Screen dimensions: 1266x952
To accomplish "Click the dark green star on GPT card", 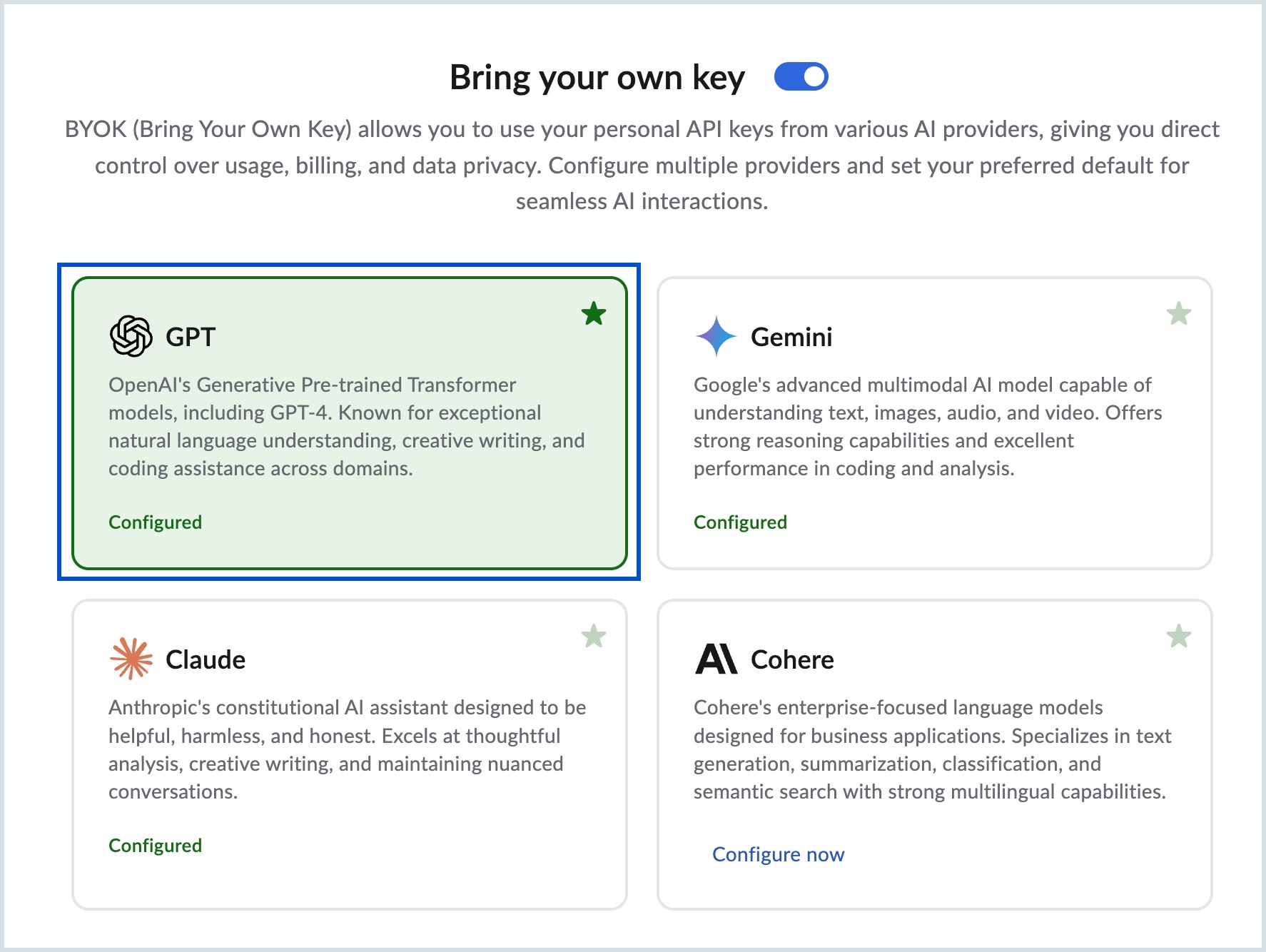I will [594, 313].
